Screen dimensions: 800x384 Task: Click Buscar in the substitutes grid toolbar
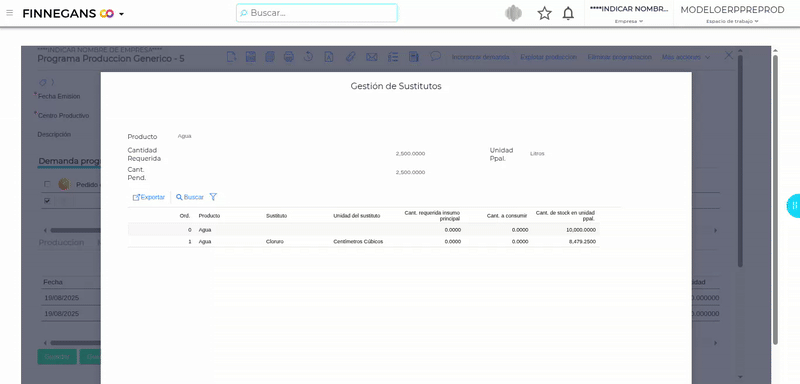[x=190, y=197]
